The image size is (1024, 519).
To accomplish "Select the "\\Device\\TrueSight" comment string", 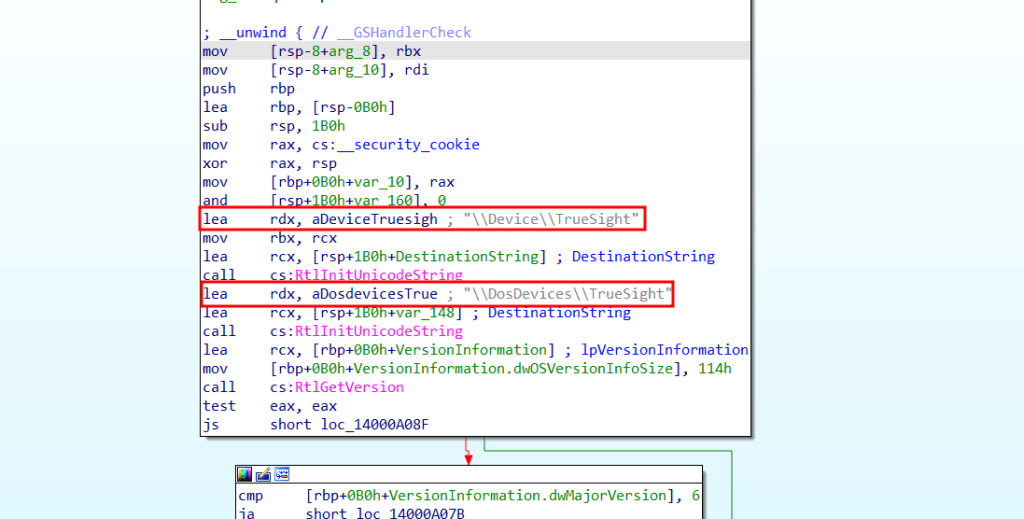I will [x=551, y=219].
